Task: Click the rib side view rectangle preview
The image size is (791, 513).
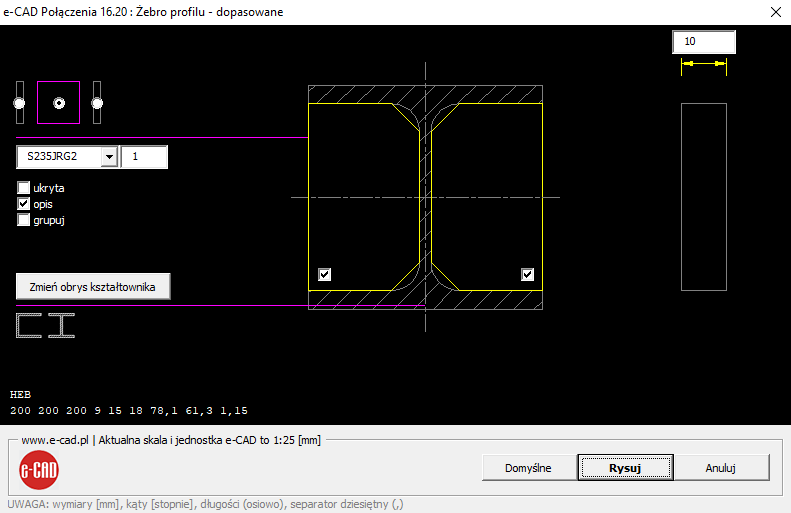Action: pyautogui.click(x=704, y=197)
